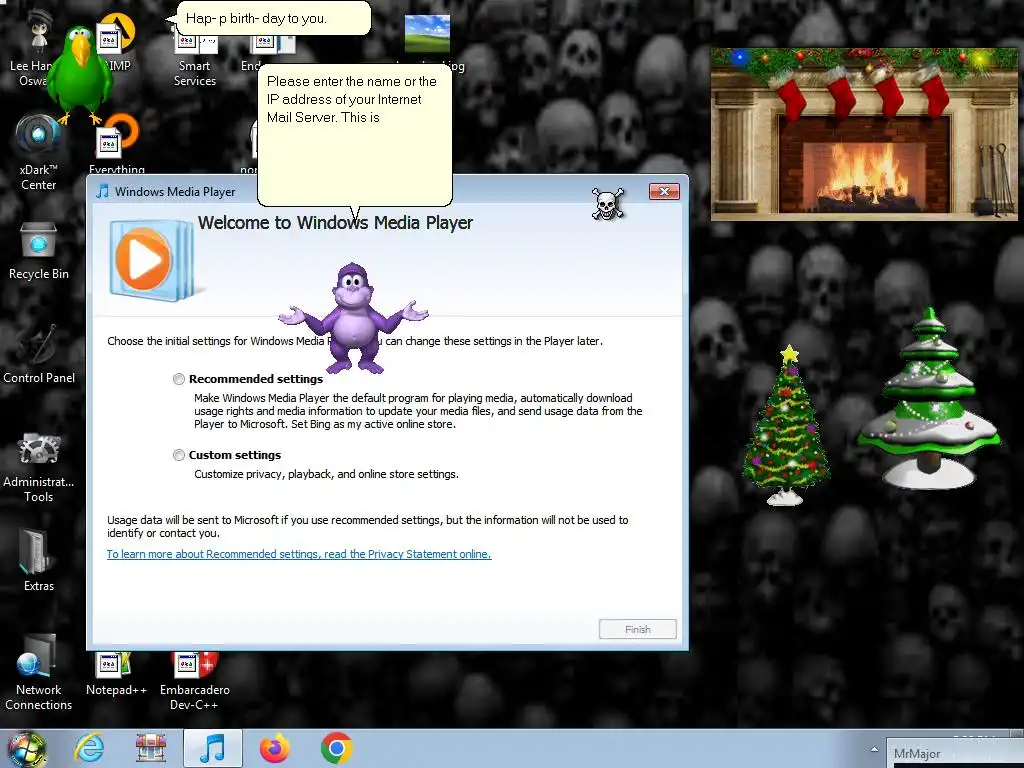Launch Internet Explorer from the taskbar
This screenshot has height=768, width=1024.
89,748
